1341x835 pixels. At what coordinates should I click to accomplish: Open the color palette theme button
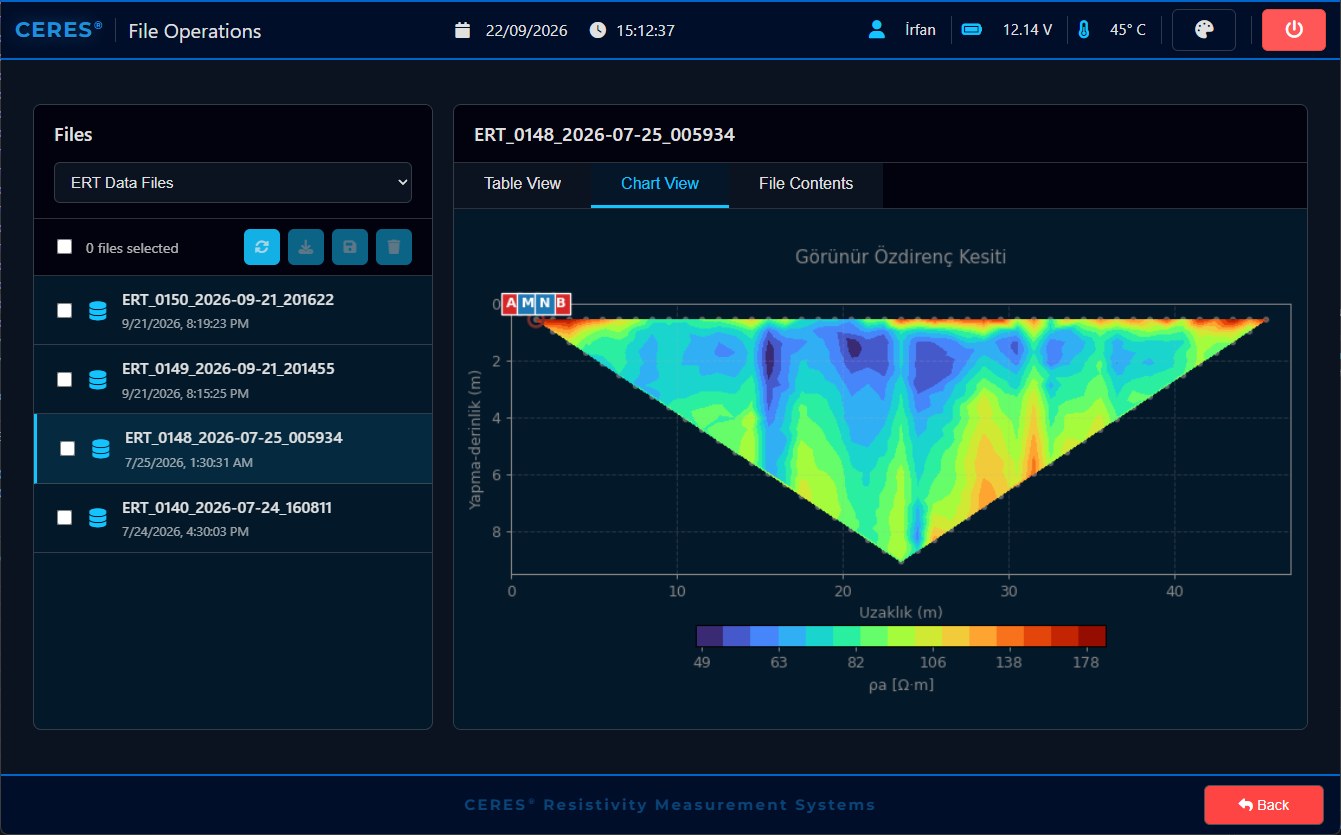[1204, 30]
